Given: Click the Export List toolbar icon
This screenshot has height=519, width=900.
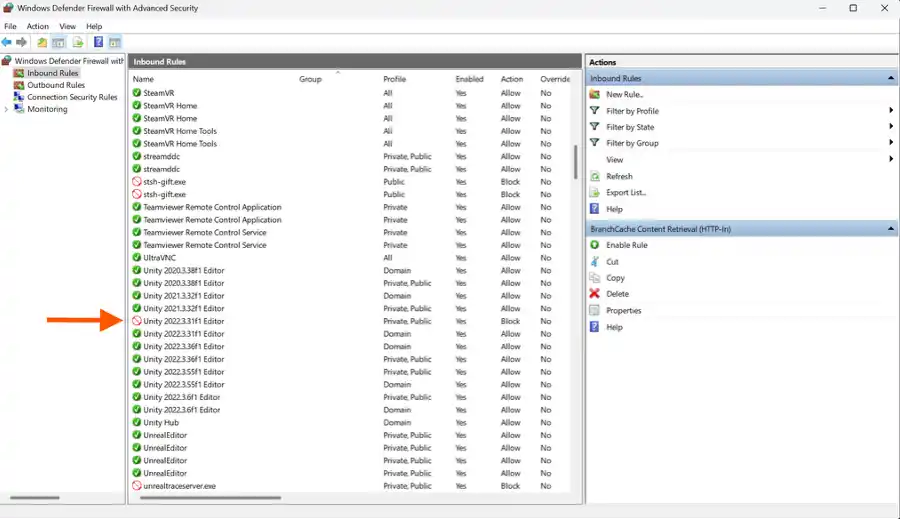Looking at the screenshot, I should point(78,42).
